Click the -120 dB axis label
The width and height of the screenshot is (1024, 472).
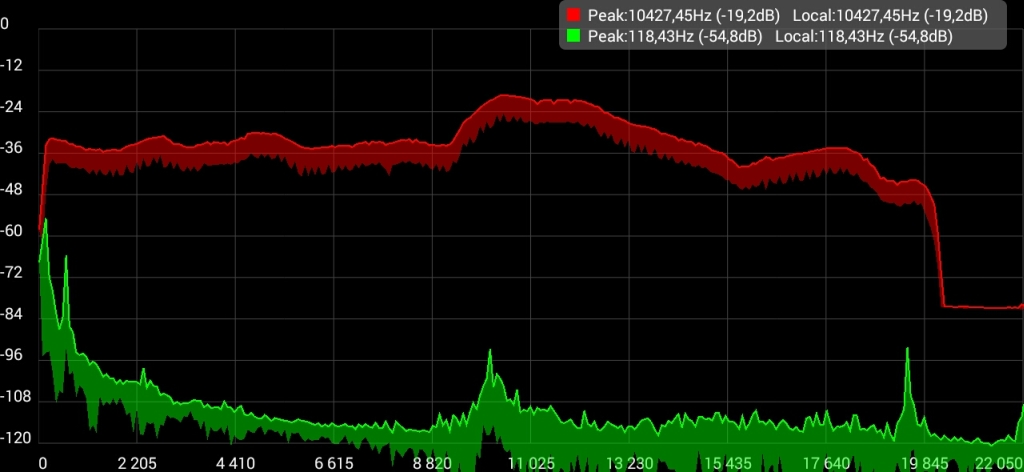(14, 438)
